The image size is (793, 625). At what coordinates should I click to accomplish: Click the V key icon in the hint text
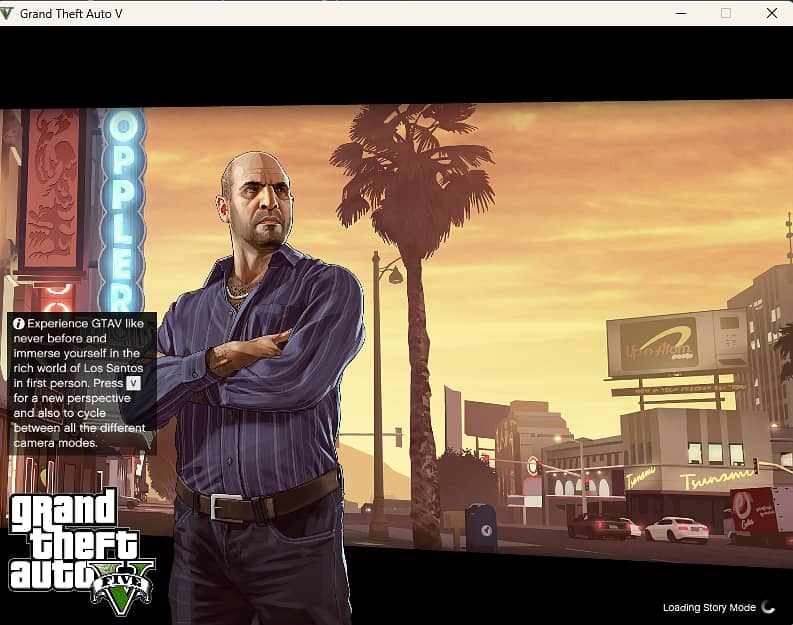pyautogui.click(x=134, y=383)
